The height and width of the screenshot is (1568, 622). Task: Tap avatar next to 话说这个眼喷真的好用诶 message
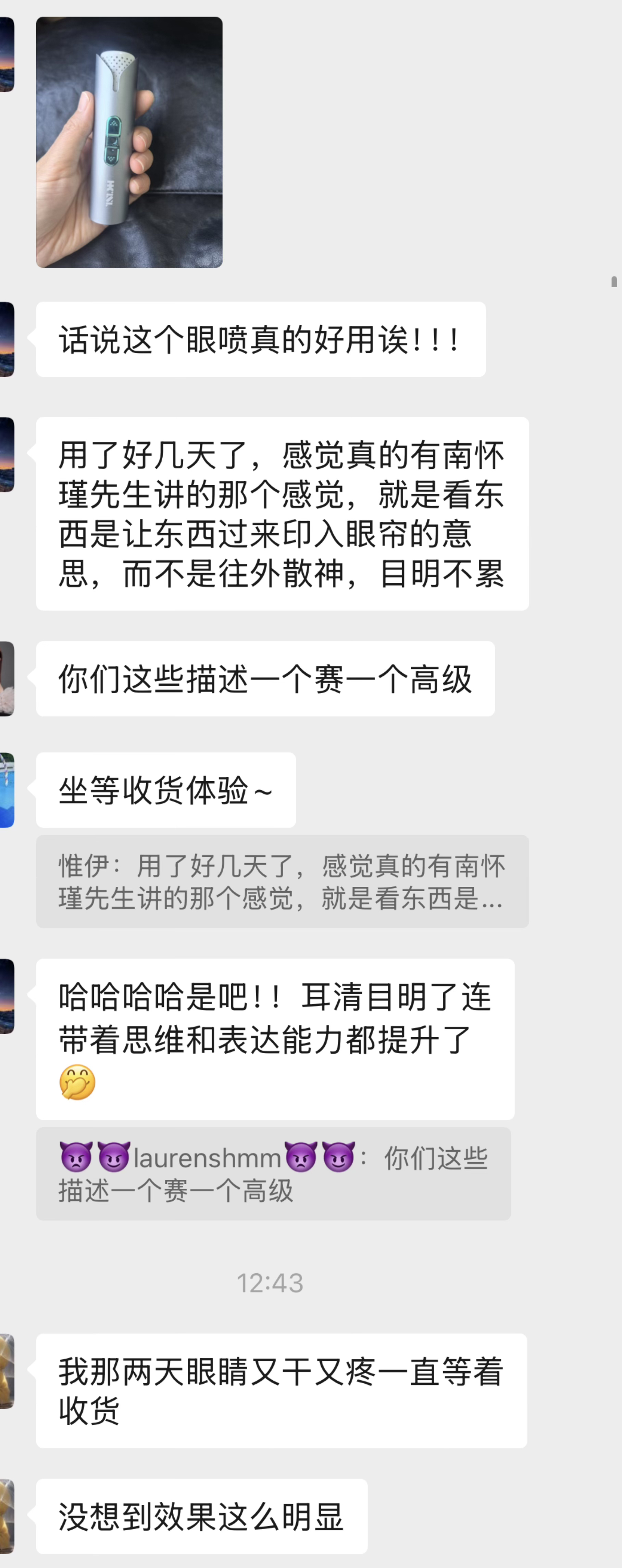point(7,339)
